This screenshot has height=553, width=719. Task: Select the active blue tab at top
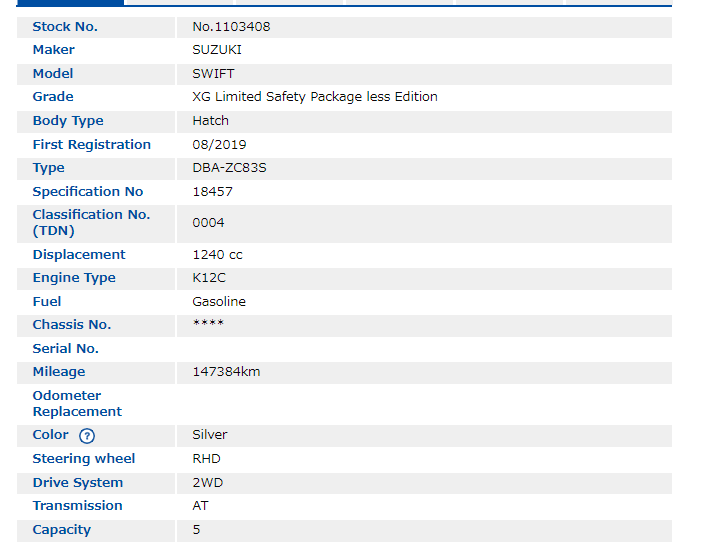click(70, 3)
